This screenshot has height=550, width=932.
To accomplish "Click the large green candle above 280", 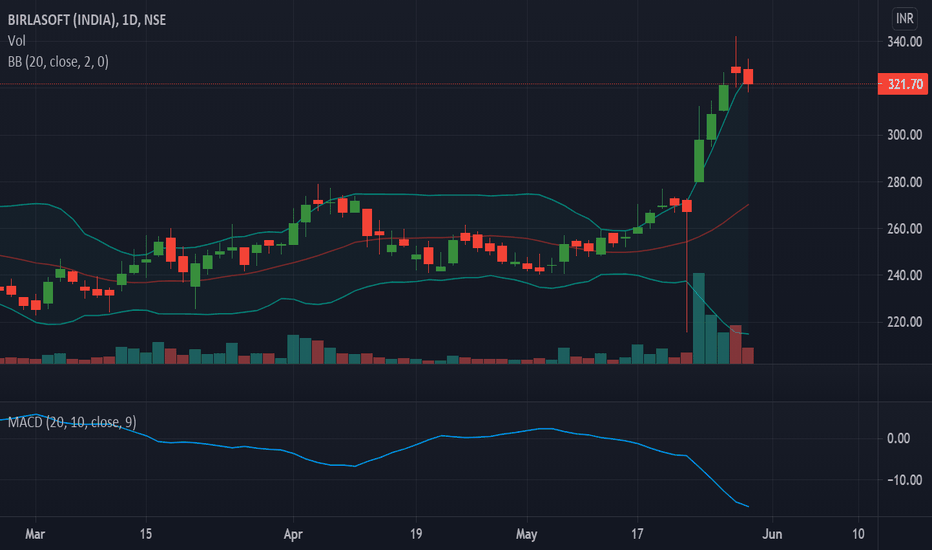I will 699,161.
